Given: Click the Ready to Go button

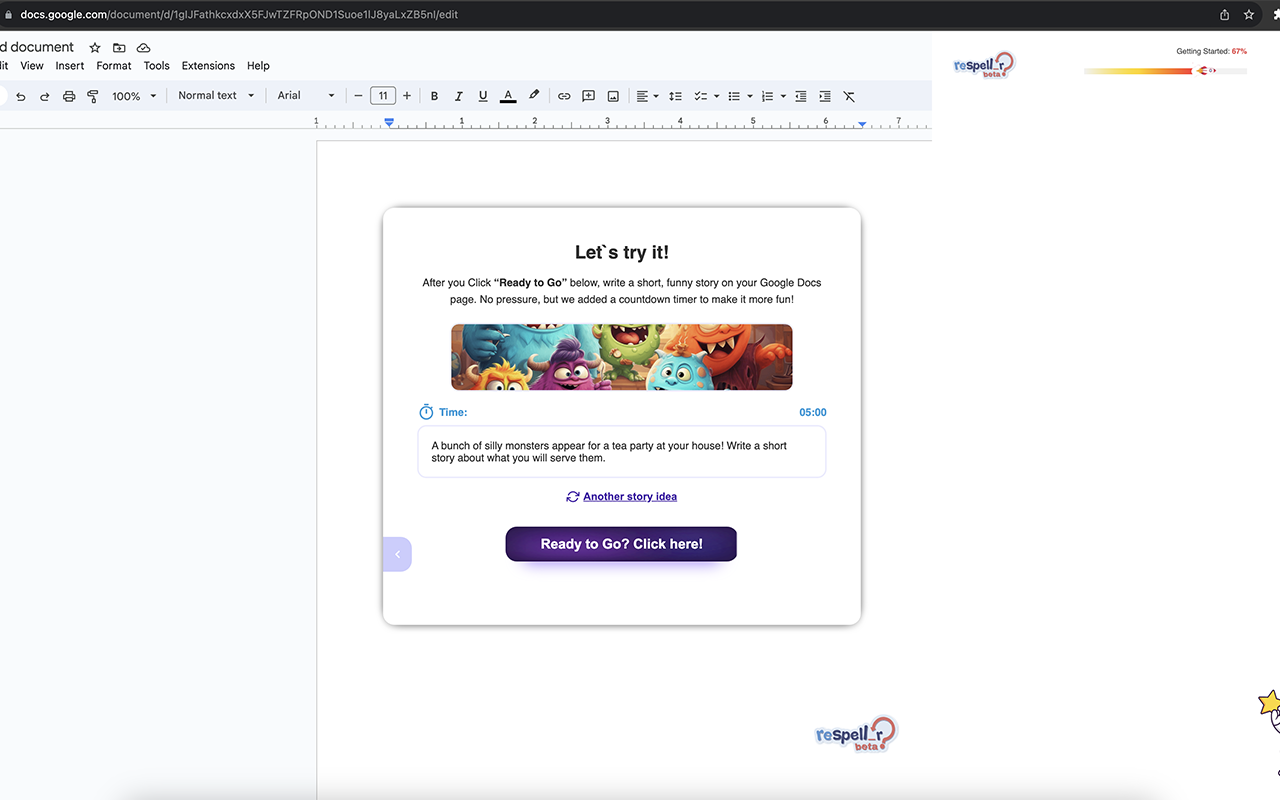Looking at the screenshot, I should pos(621,543).
